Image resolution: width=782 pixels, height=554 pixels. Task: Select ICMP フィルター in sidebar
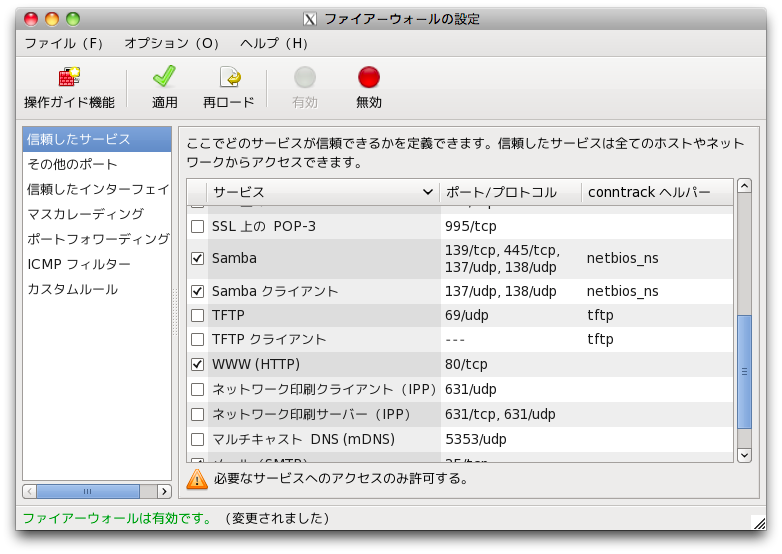79,264
